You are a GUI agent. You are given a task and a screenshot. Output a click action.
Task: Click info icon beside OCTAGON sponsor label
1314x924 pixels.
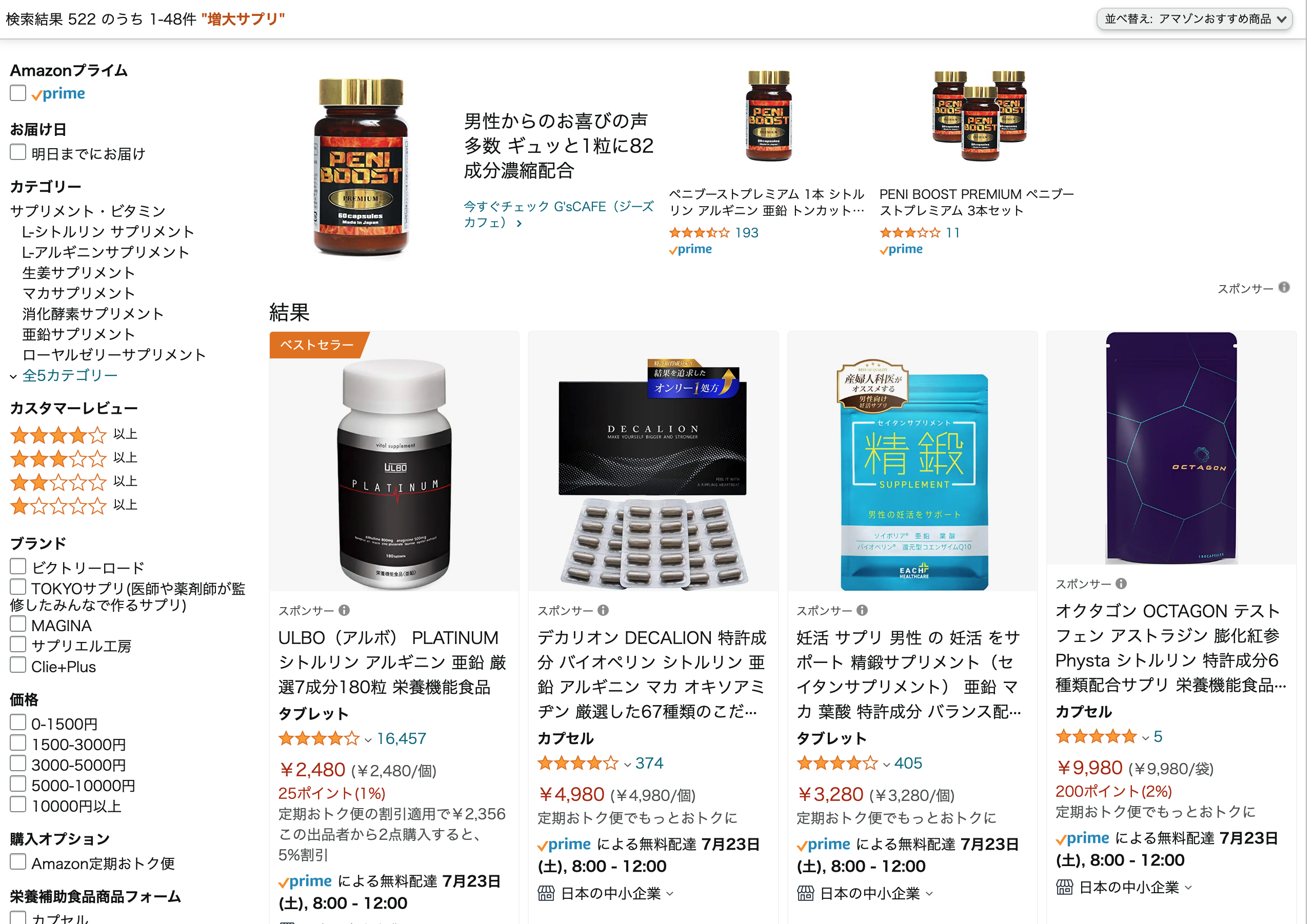[1121, 584]
